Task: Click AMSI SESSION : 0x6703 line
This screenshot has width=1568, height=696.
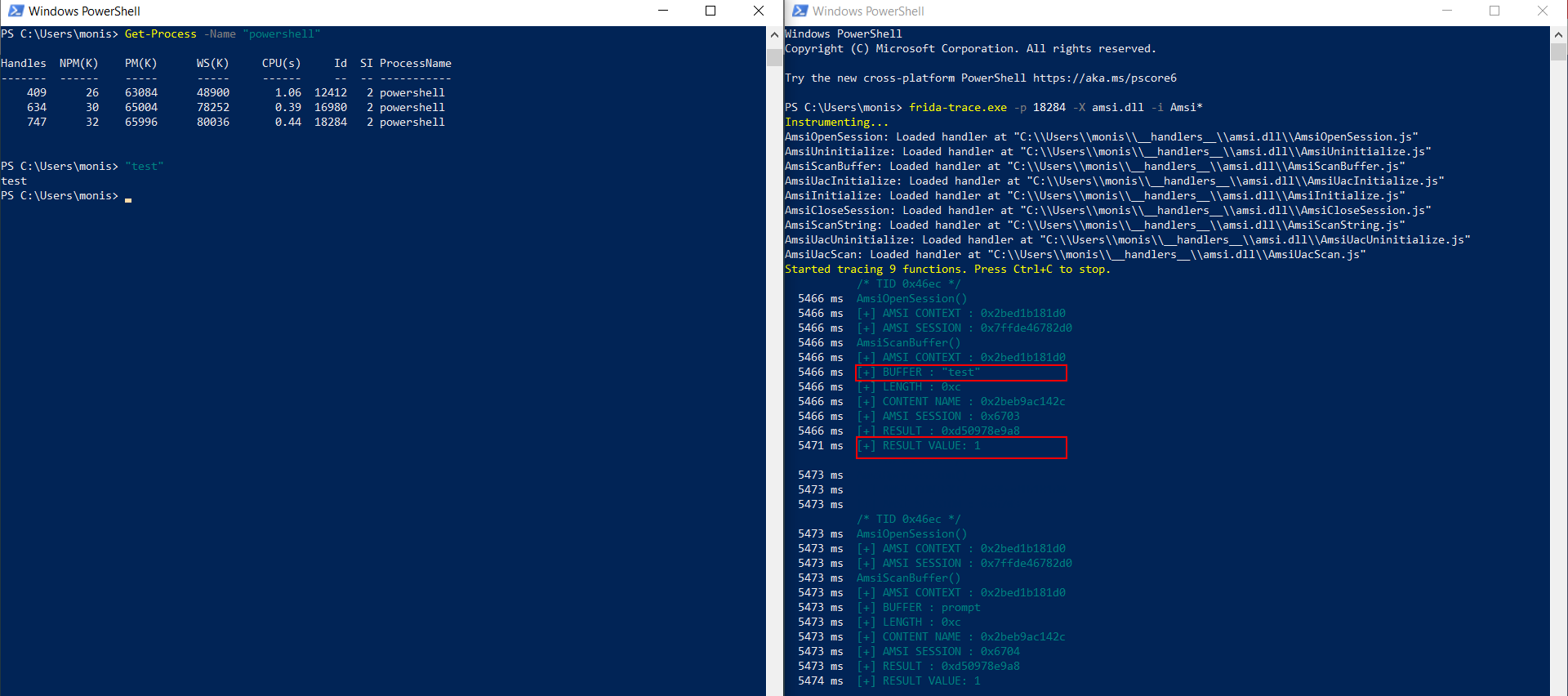Action: coord(938,416)
